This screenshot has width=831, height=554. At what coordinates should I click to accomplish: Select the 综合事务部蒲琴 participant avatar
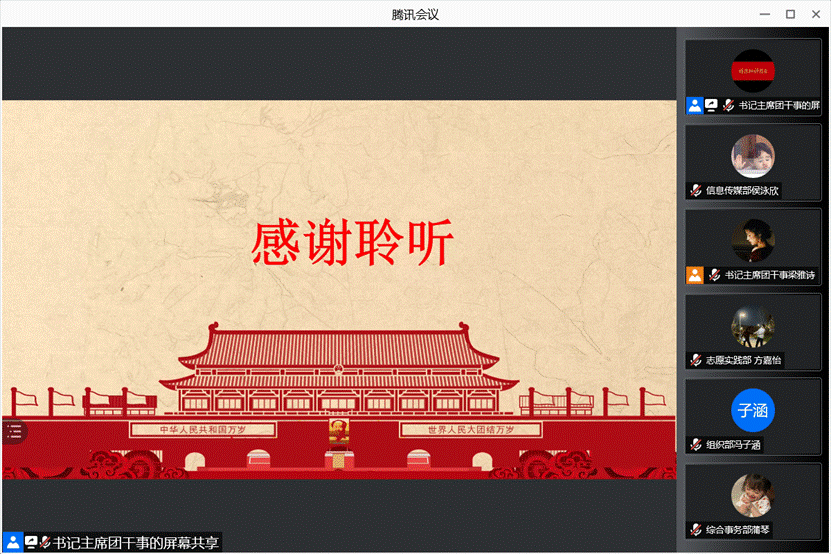pyautogui.click(x=753, y=495)
